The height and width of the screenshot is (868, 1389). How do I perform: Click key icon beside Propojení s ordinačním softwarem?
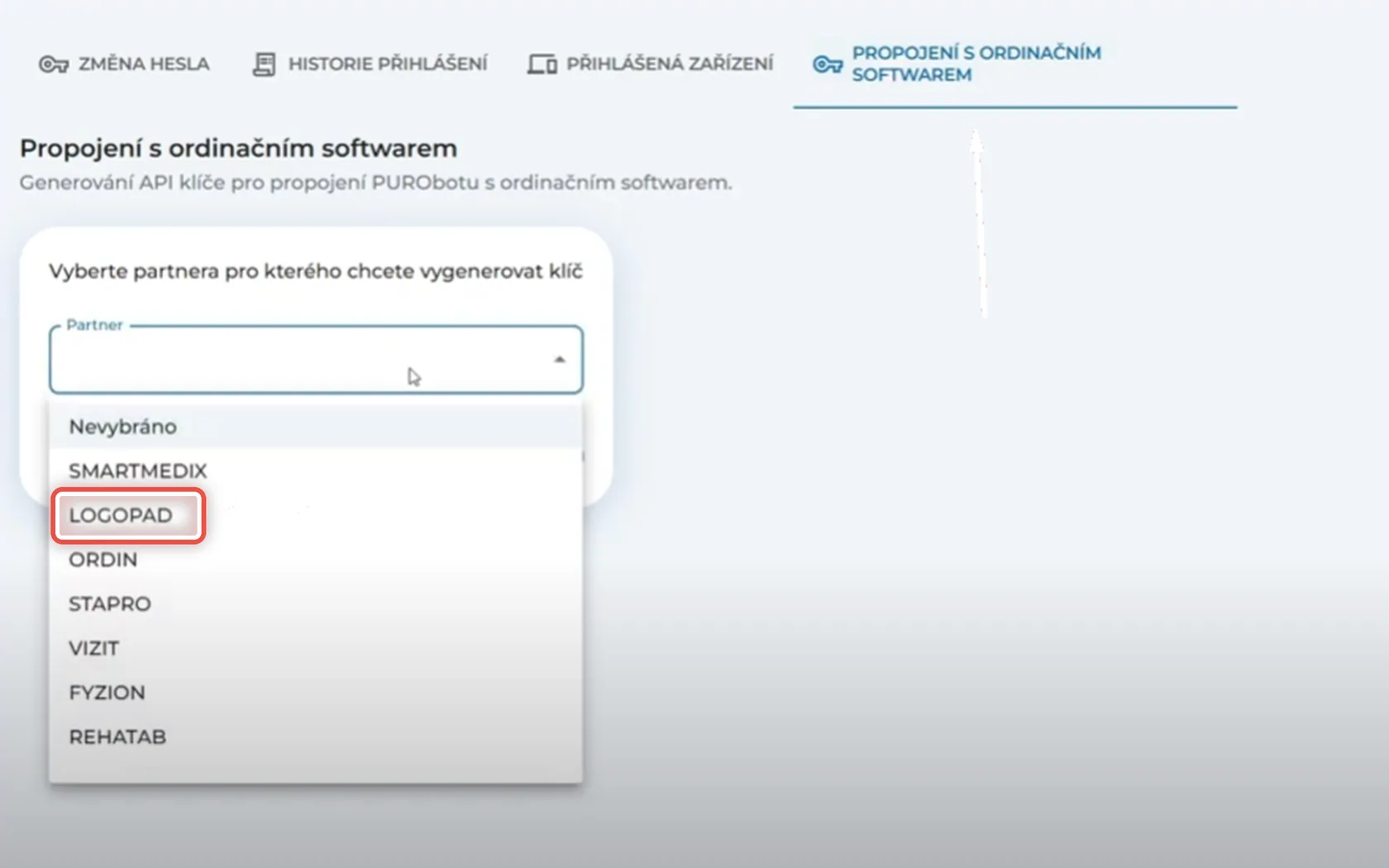[828, 64]
